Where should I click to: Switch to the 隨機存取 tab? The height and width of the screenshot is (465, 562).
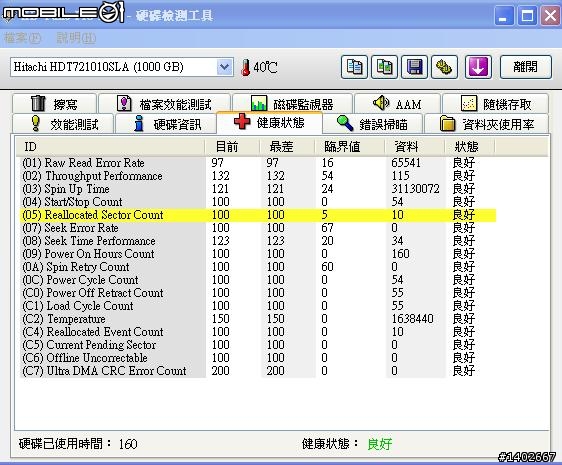pyautogui.click(x=495, y=104)
